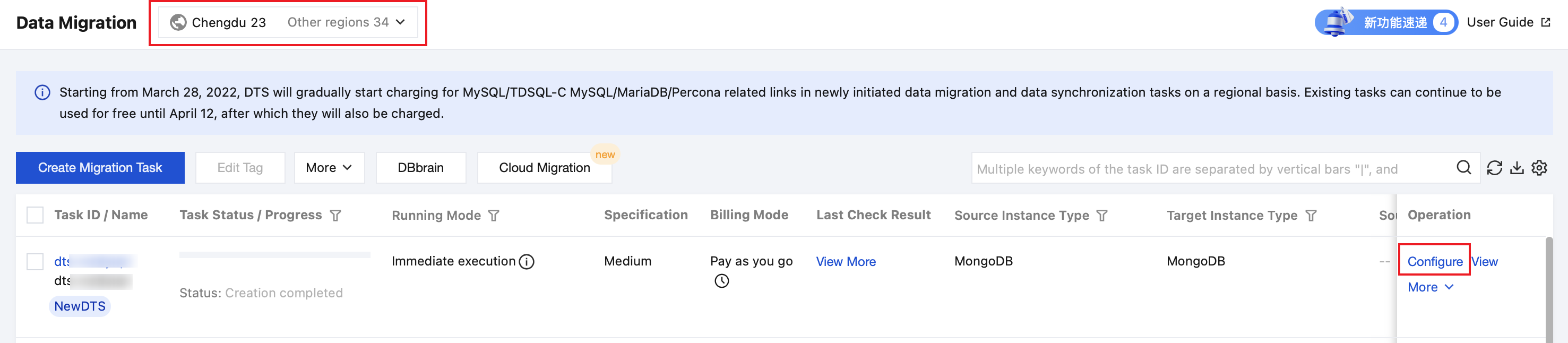Check the select-all tasks header checkbox
This screenshot has height=343, width=1568.
pyautogui.click(x=36, y=215)
